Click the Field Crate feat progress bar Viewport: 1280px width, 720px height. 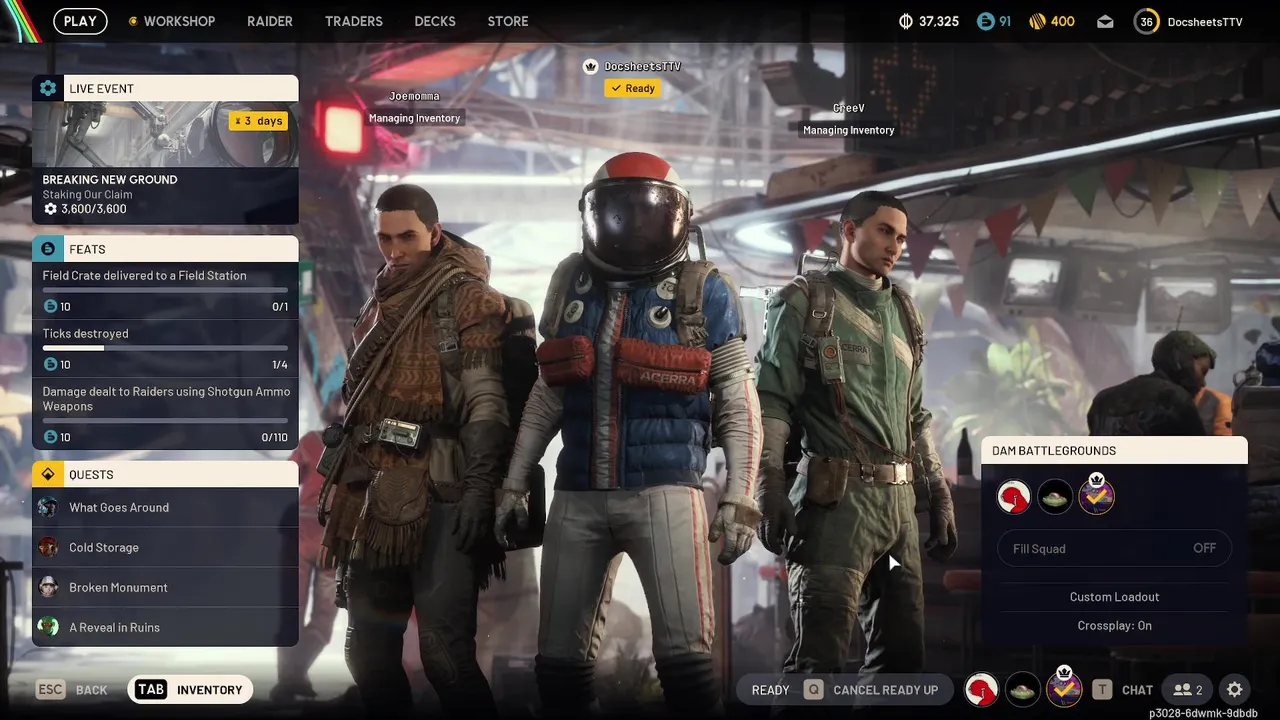click(165, 290)
